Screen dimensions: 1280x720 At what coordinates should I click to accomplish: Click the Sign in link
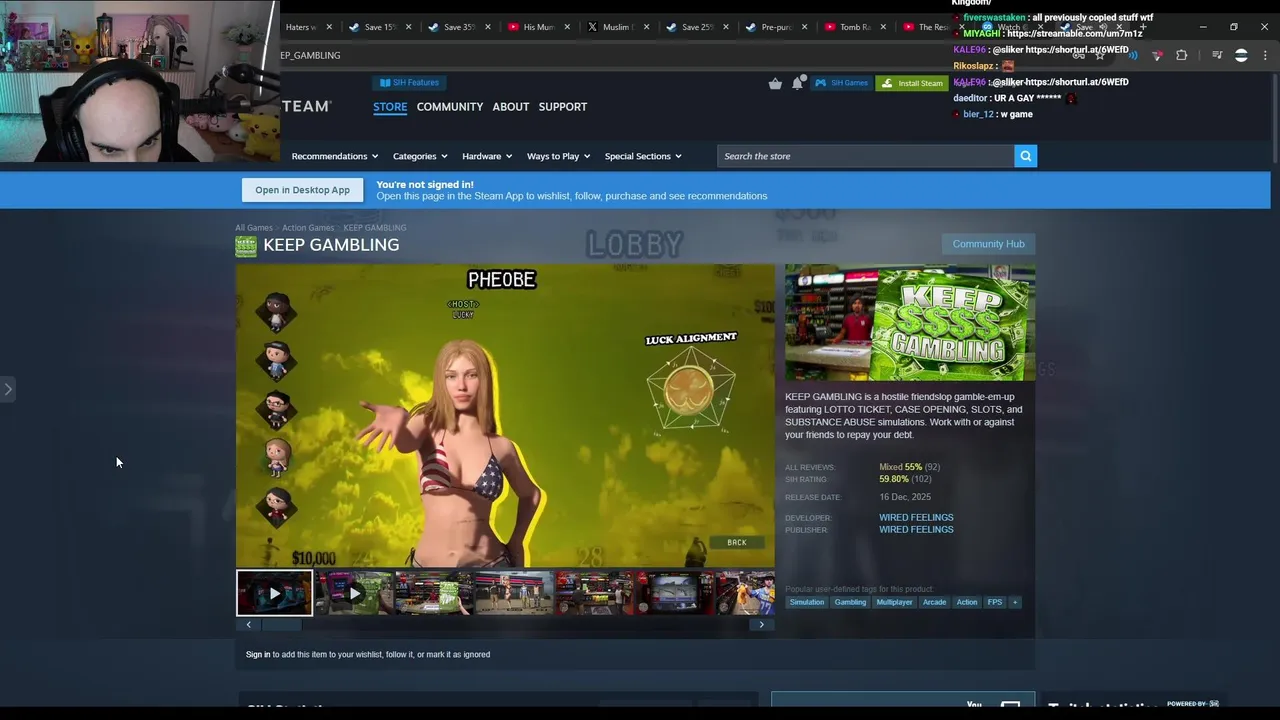click(x=258, y=655)
